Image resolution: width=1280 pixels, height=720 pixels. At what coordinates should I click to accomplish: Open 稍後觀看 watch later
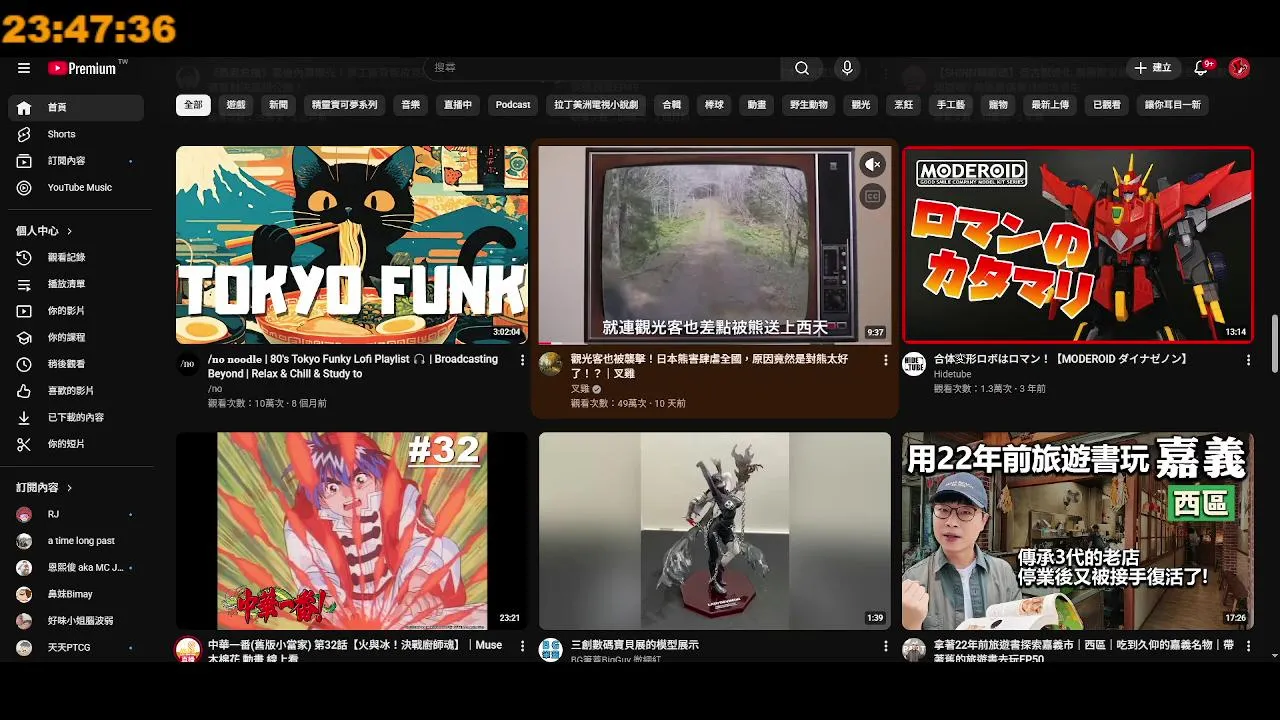(76, 364)
